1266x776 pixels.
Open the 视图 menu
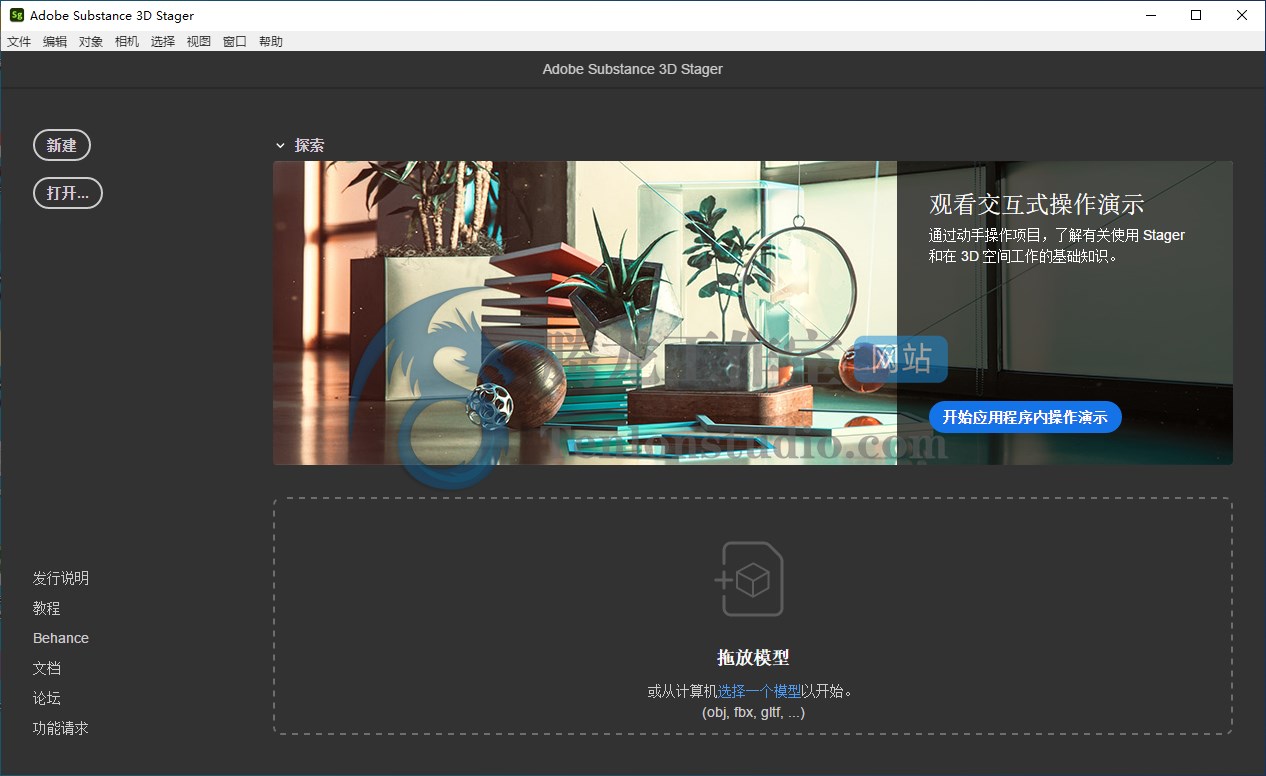199,41
